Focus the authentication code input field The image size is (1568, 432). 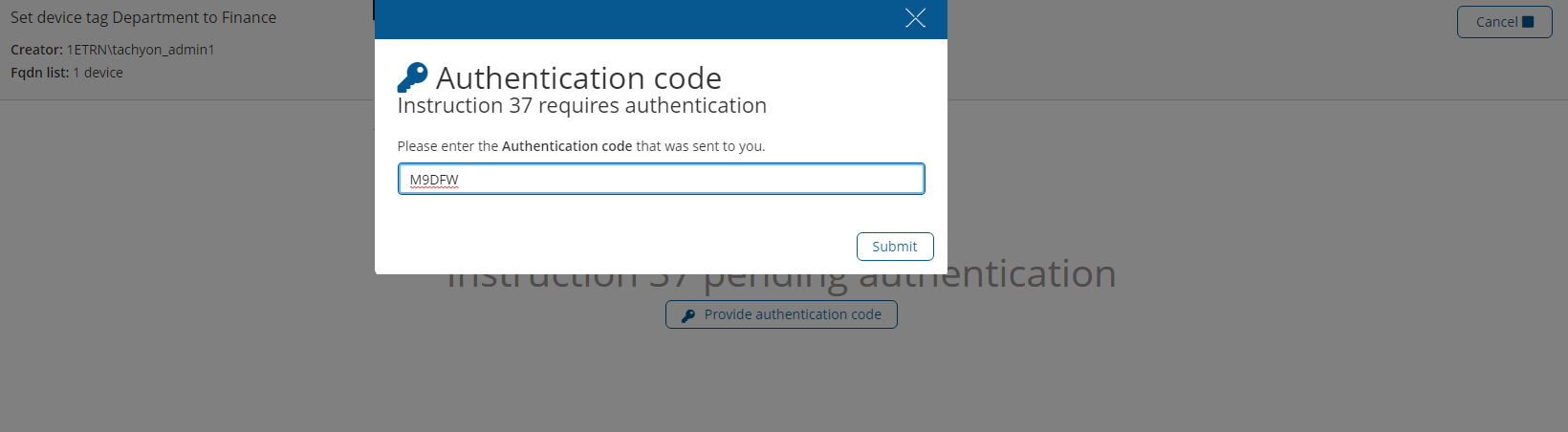pos(661,180)
